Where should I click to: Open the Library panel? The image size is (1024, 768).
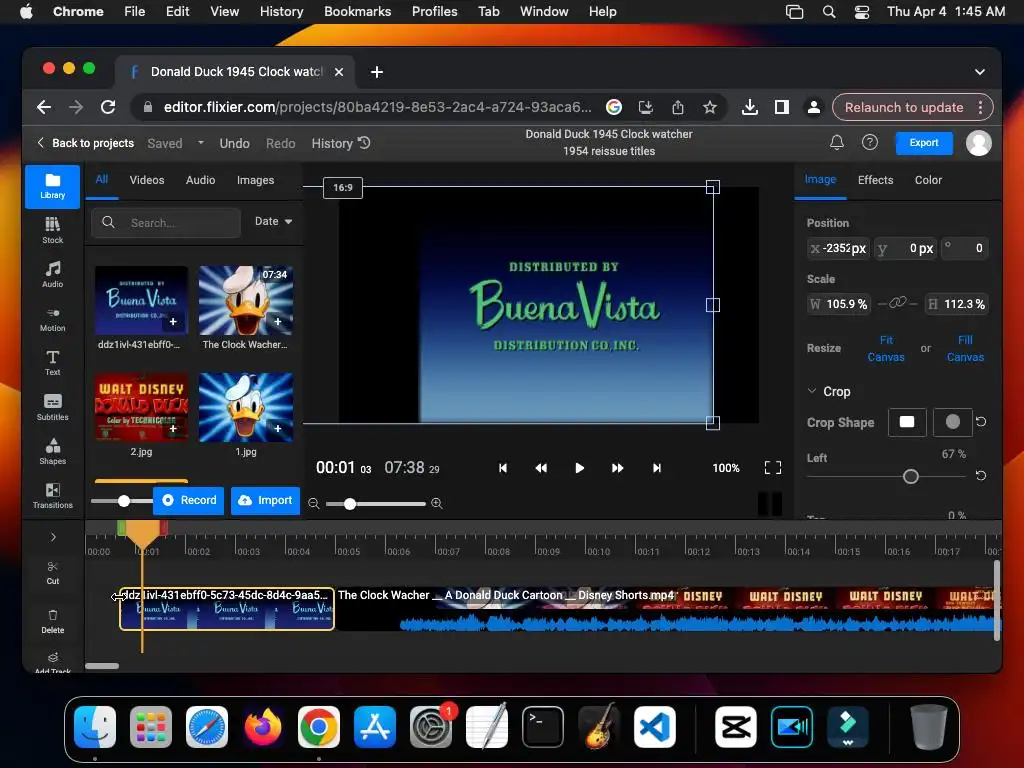(x=52, y=187)
